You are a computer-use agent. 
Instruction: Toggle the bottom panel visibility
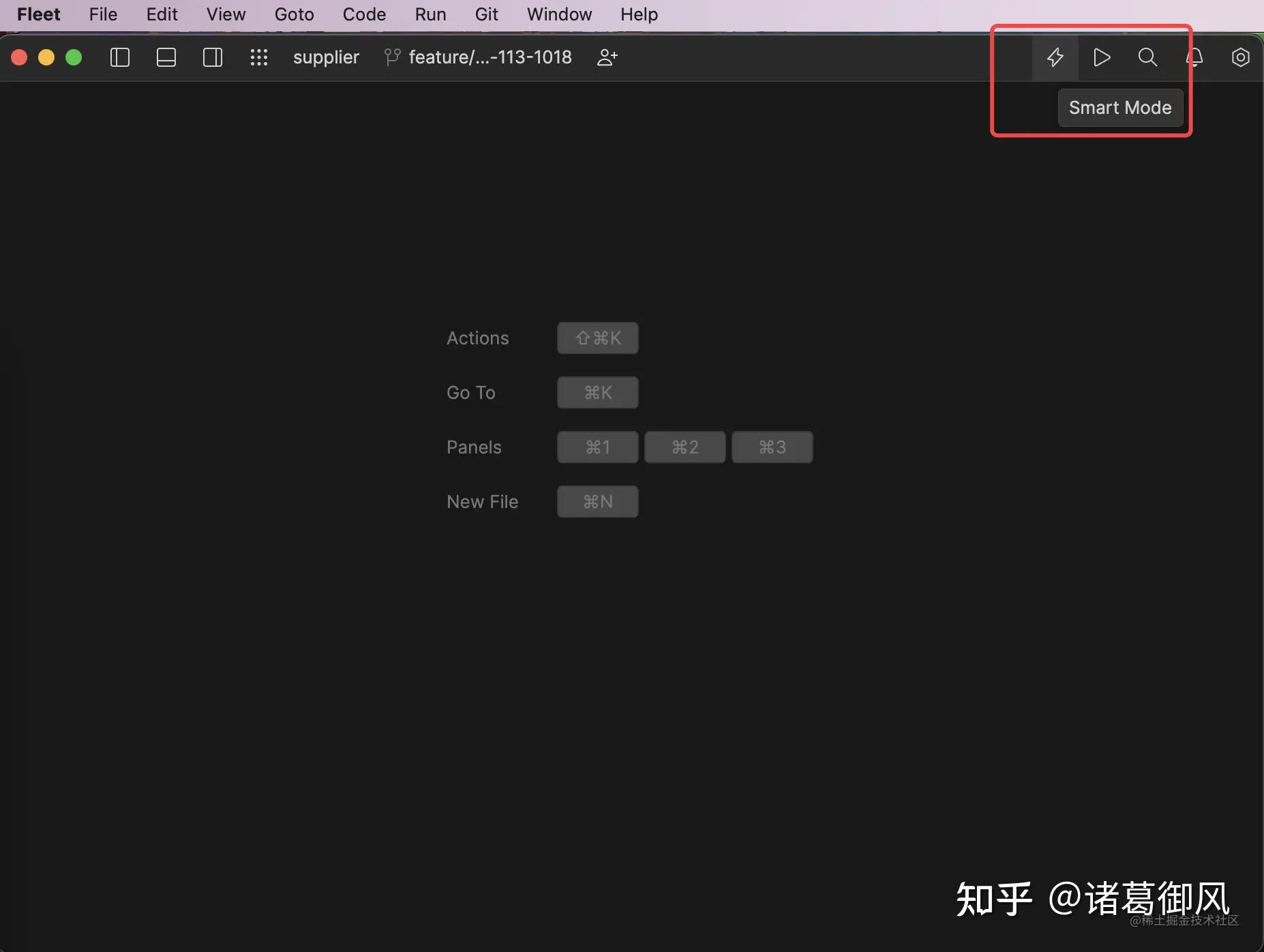(166, 57)
